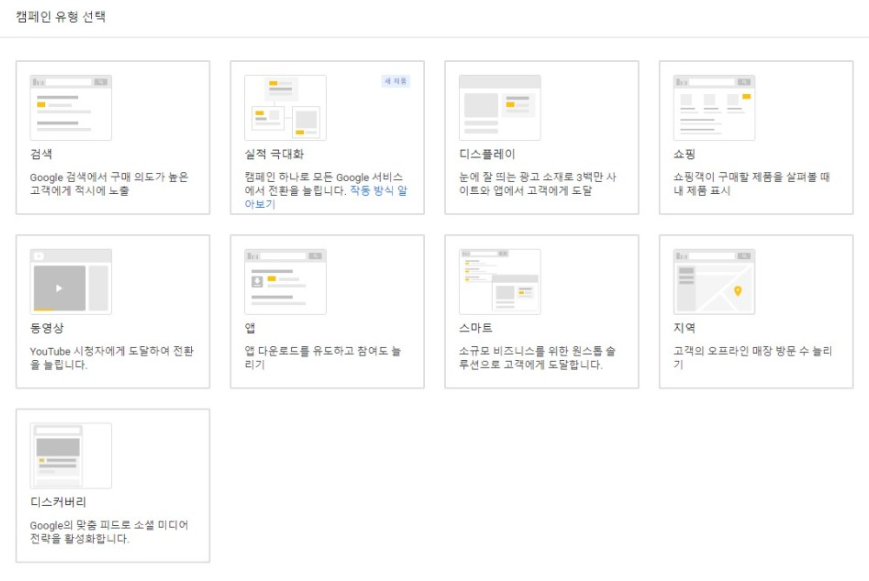
Task: Click description 'Google의 맞춤 피드로 소셜 미디어'
Action: (x=109, y=525)
